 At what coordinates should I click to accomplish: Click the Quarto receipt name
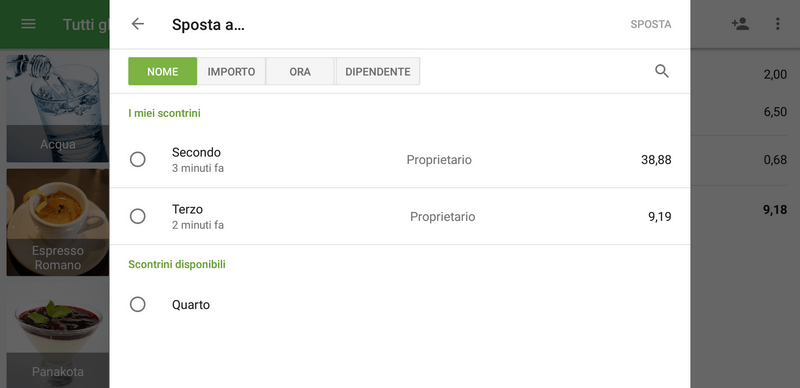coord(191,305)
